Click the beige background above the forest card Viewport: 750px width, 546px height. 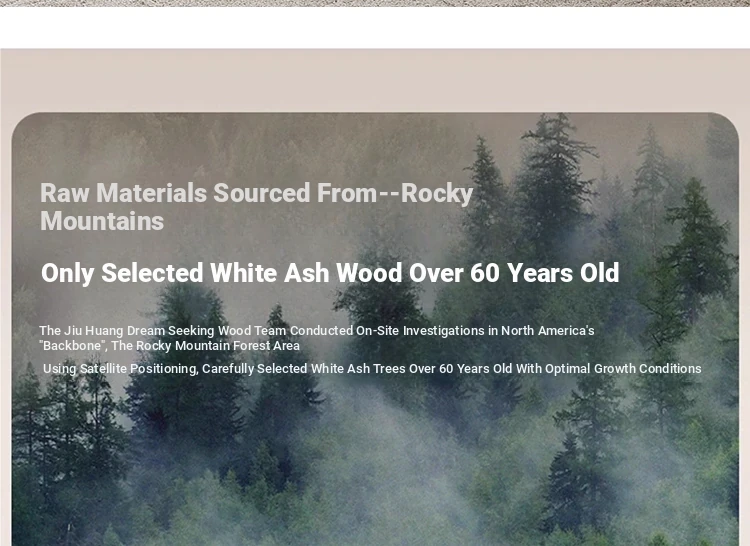(x=375, y=80)
